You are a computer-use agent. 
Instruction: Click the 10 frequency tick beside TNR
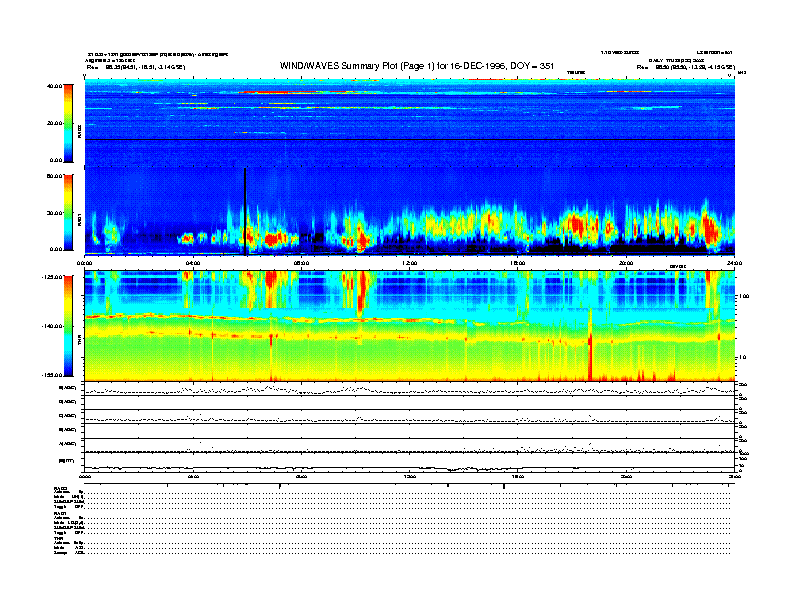[743, 358]
